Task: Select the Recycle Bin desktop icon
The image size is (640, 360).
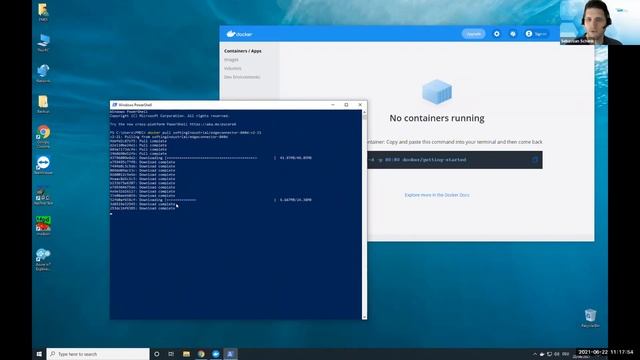Action: click(590, 318)
